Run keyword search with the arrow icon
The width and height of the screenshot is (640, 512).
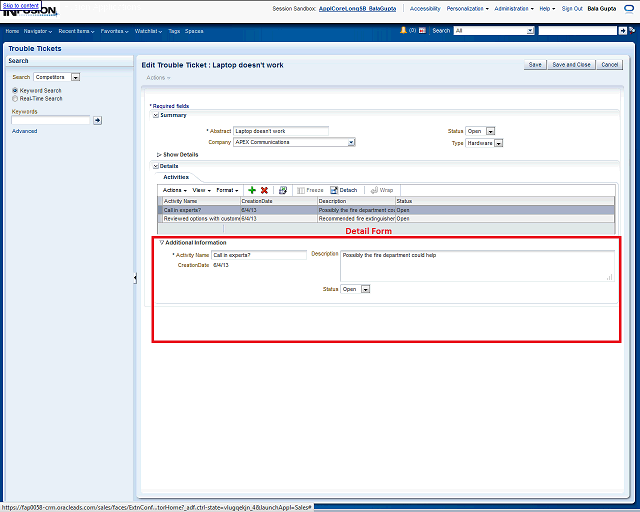(x=98, y=120)
